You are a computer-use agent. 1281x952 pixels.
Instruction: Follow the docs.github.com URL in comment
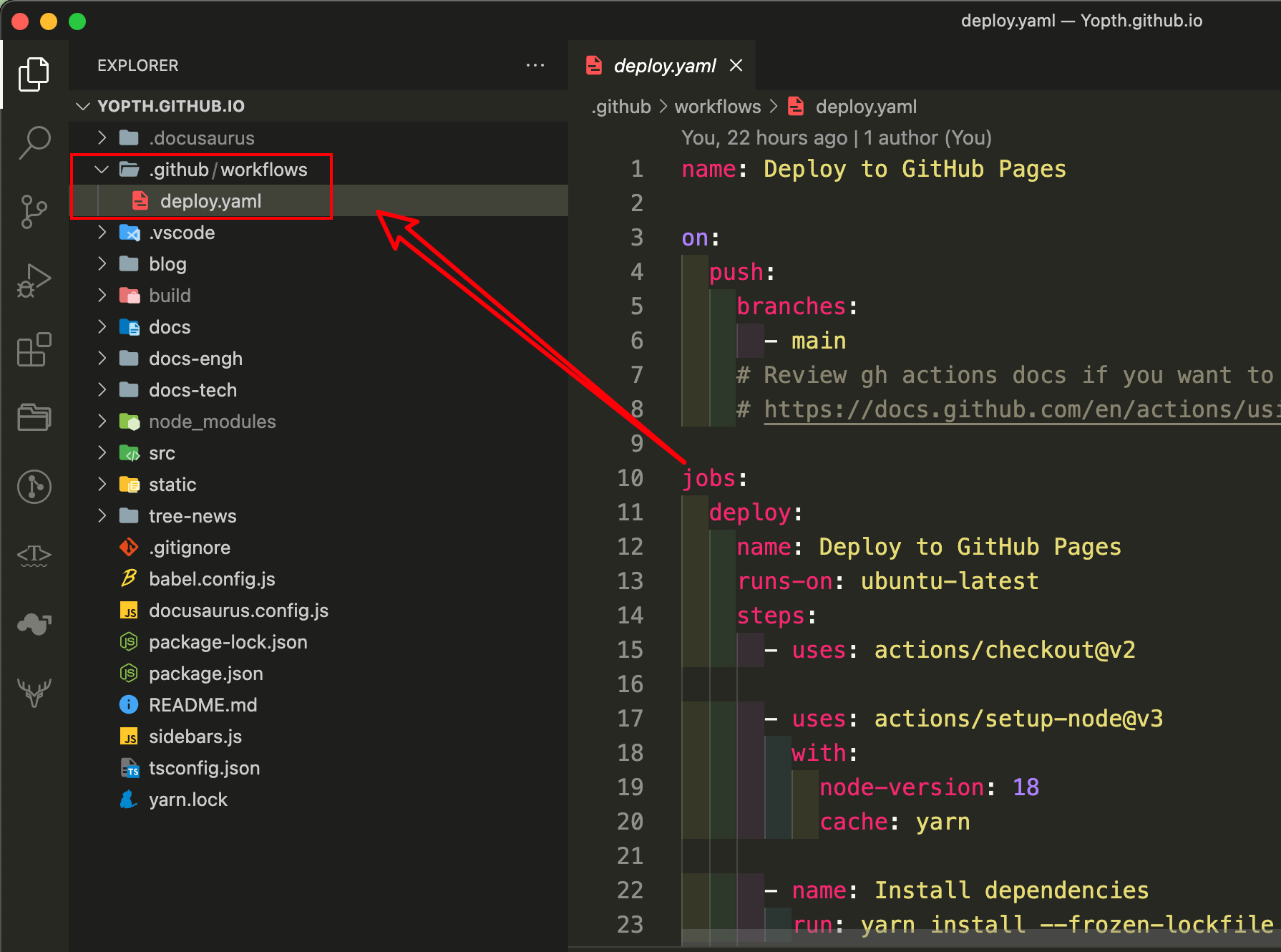pos(1021,409)
